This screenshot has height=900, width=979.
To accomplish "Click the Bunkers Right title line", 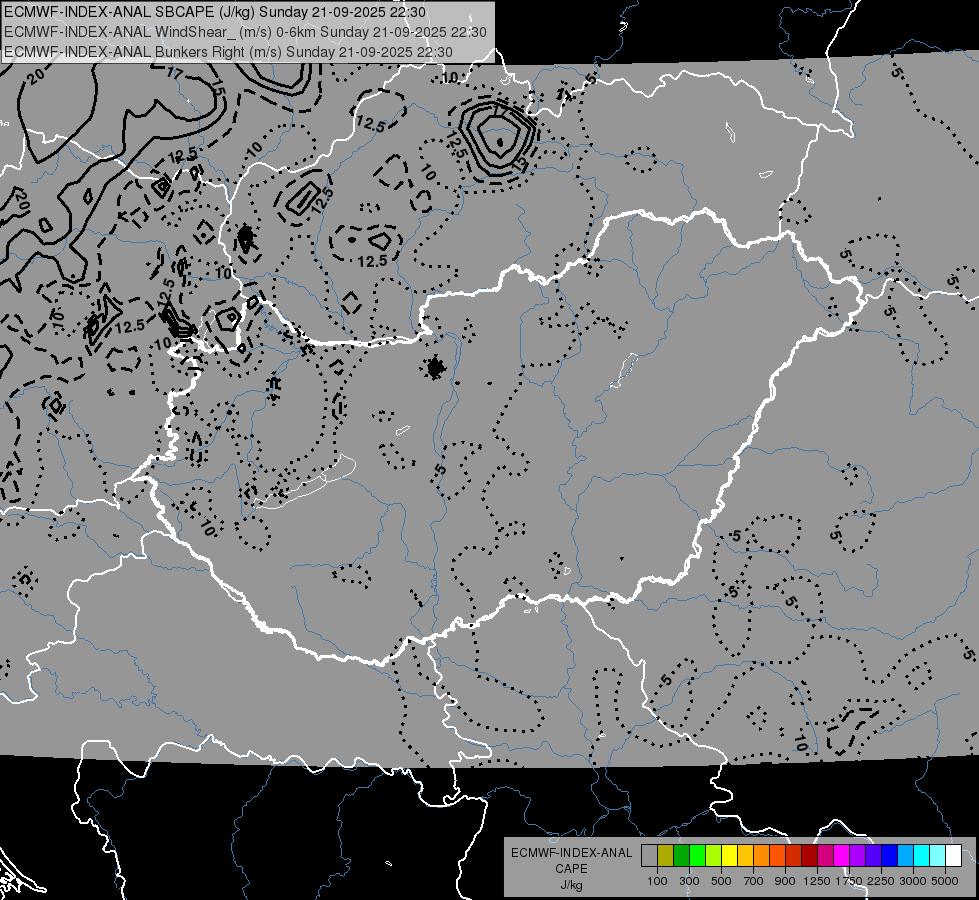I will (x=228, y=52).
